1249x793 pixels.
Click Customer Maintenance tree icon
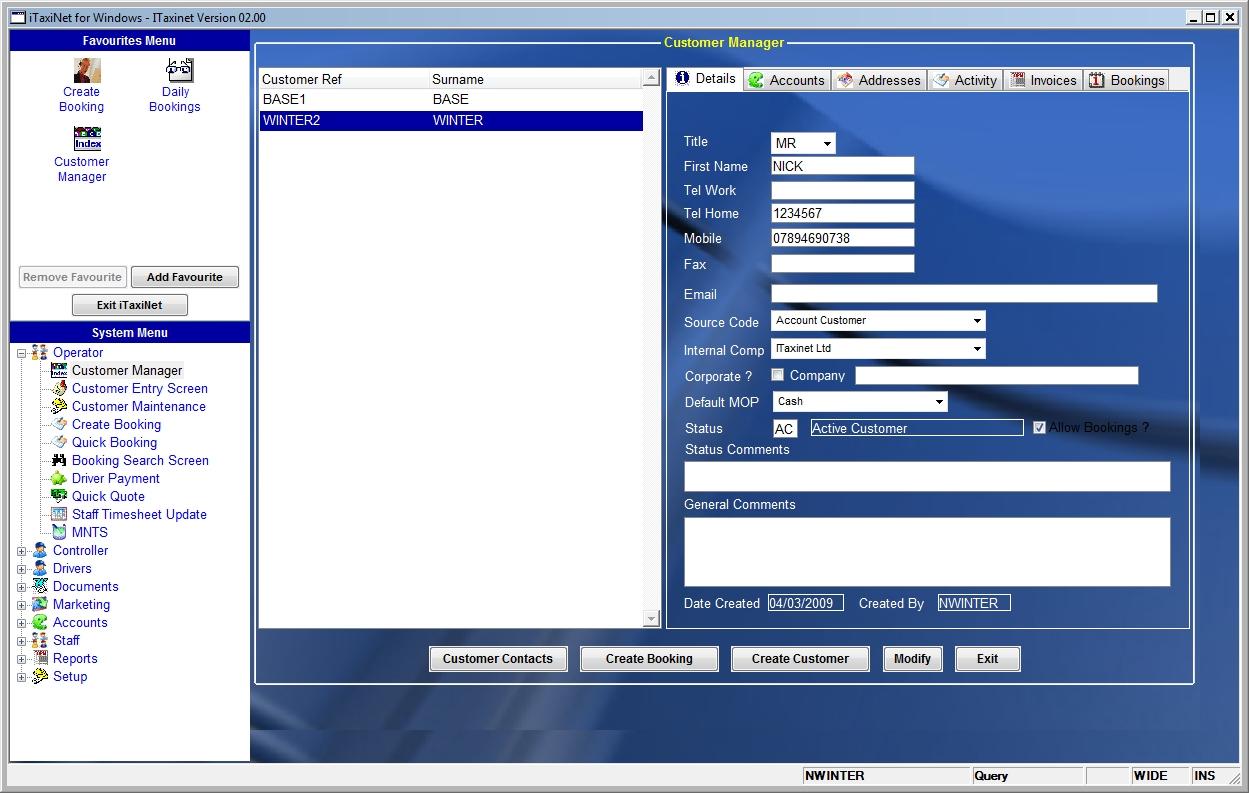click(x=59, y=407)
